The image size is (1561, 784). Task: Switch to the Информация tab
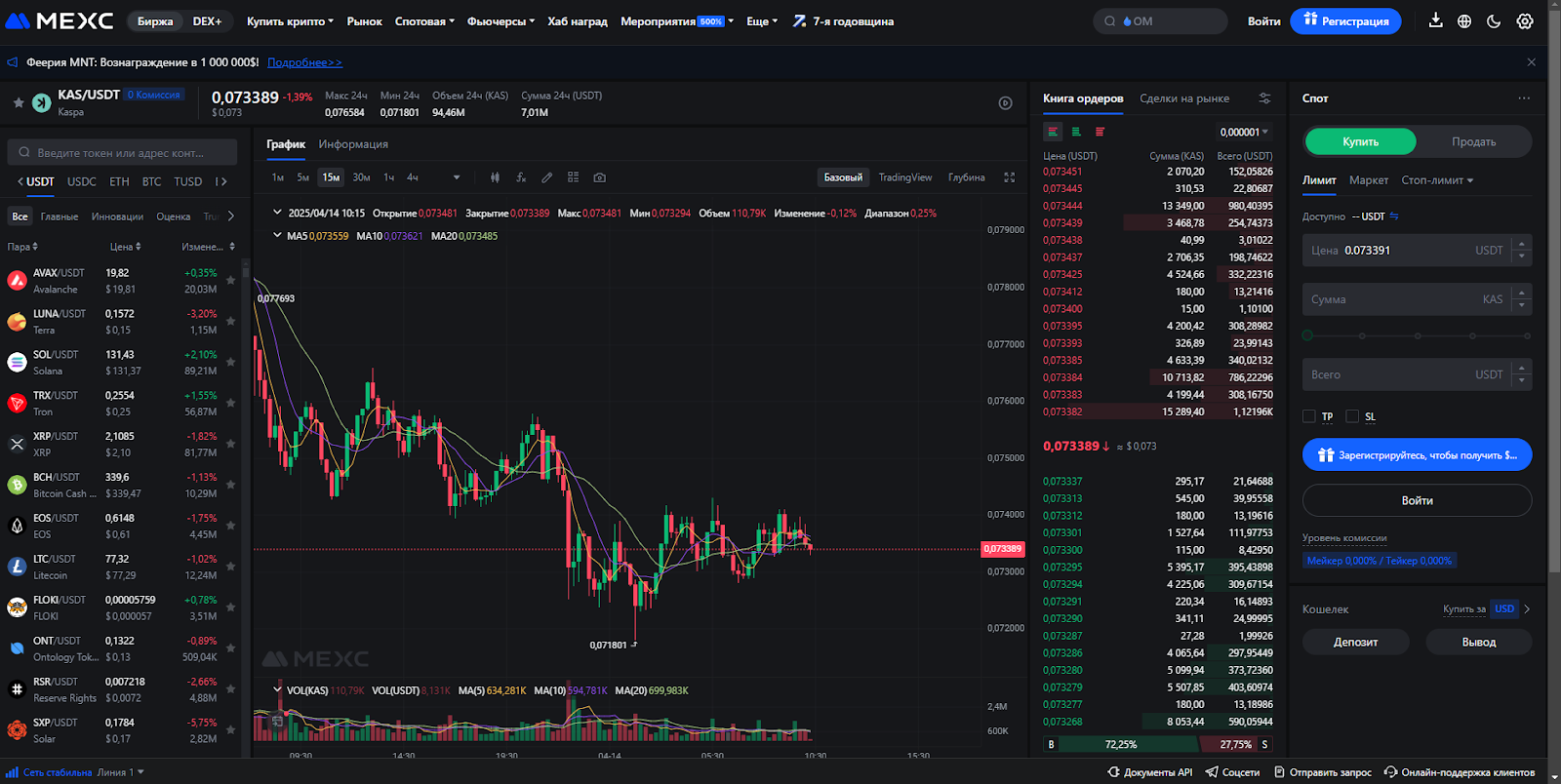(353, 144)
